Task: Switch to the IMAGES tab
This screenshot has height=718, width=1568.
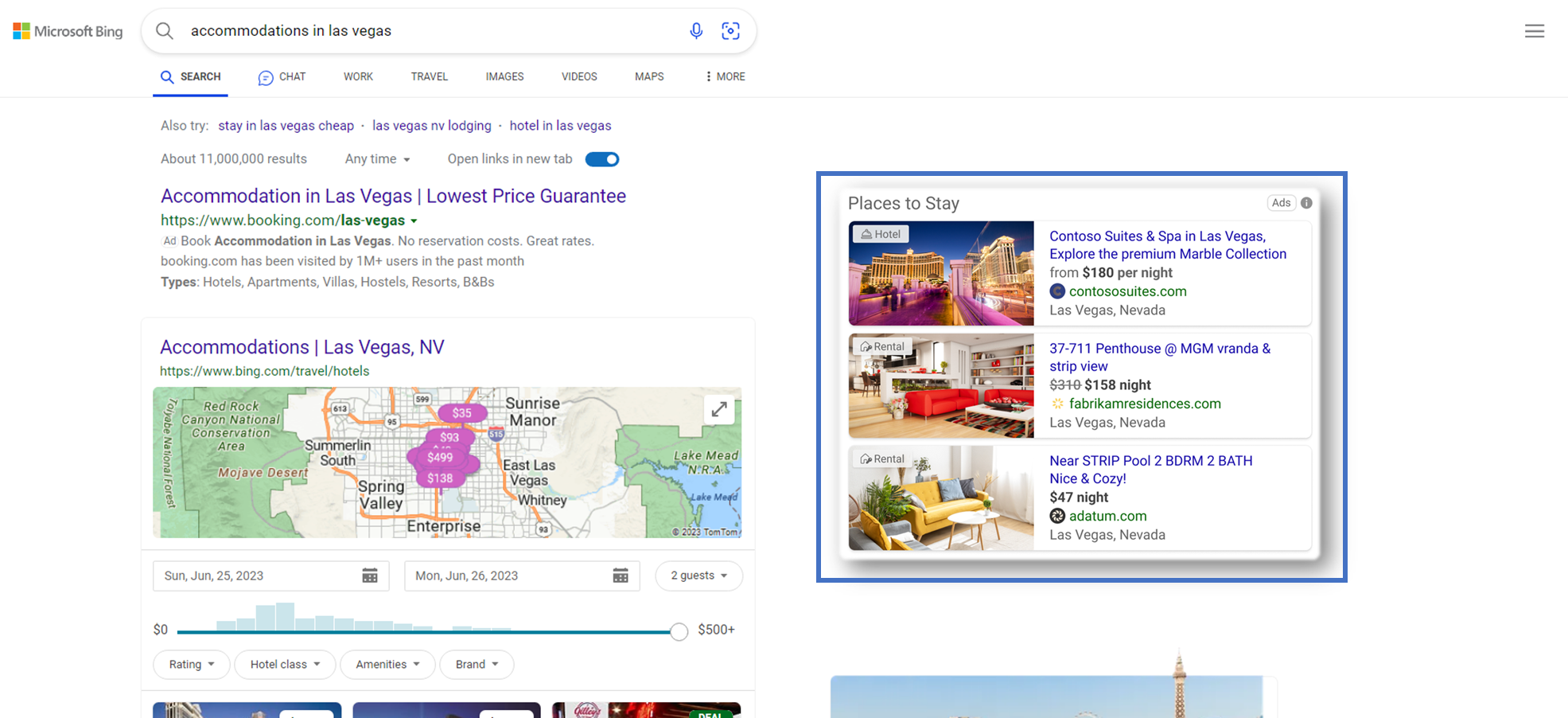Action: (x=504, y=76)
